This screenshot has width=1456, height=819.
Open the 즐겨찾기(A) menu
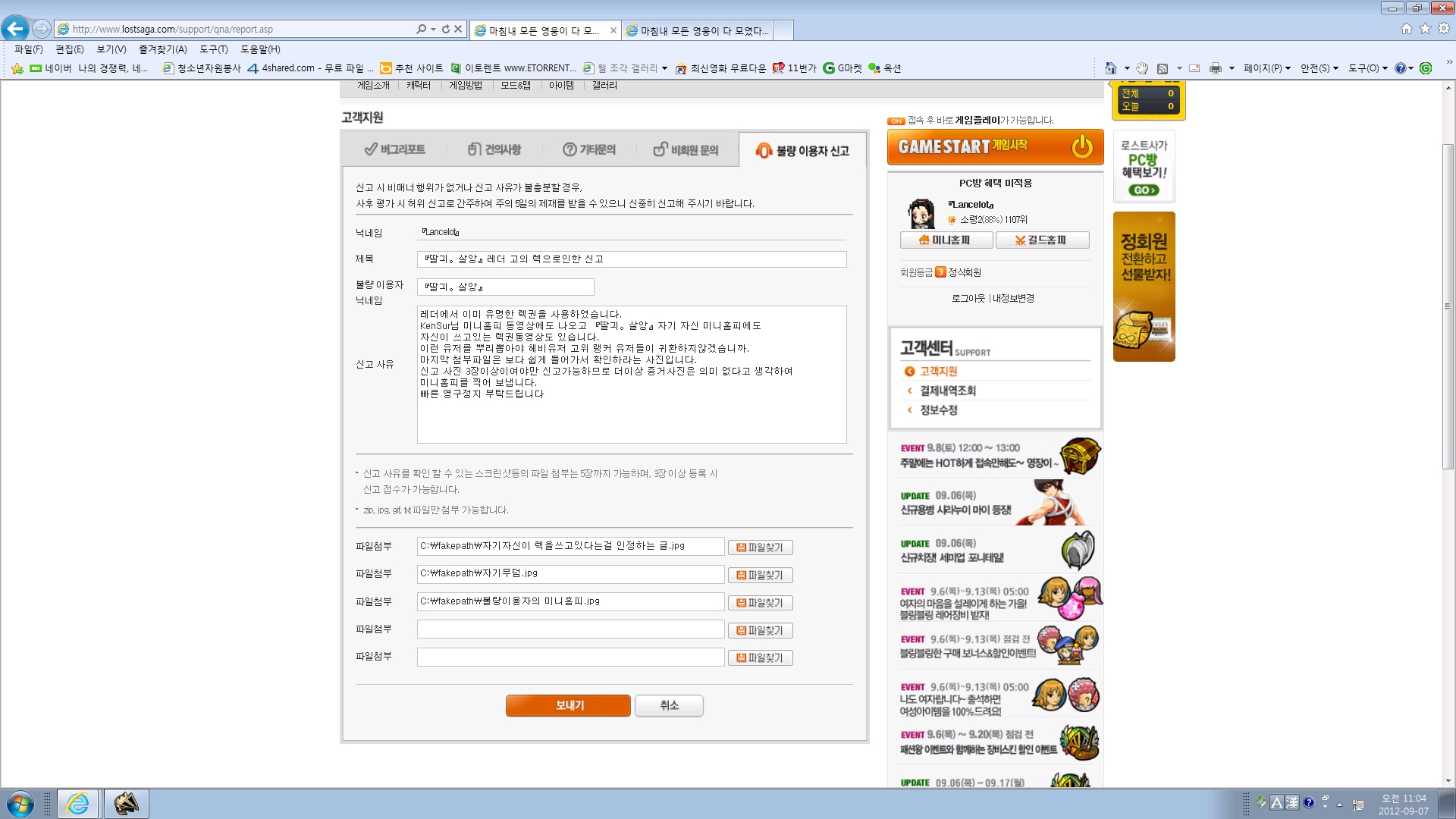[x=162, y=49]
